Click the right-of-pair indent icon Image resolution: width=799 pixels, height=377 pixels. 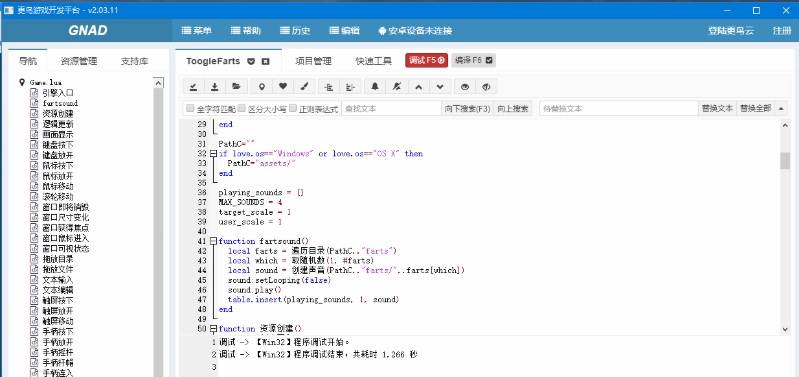pos(351,87)
